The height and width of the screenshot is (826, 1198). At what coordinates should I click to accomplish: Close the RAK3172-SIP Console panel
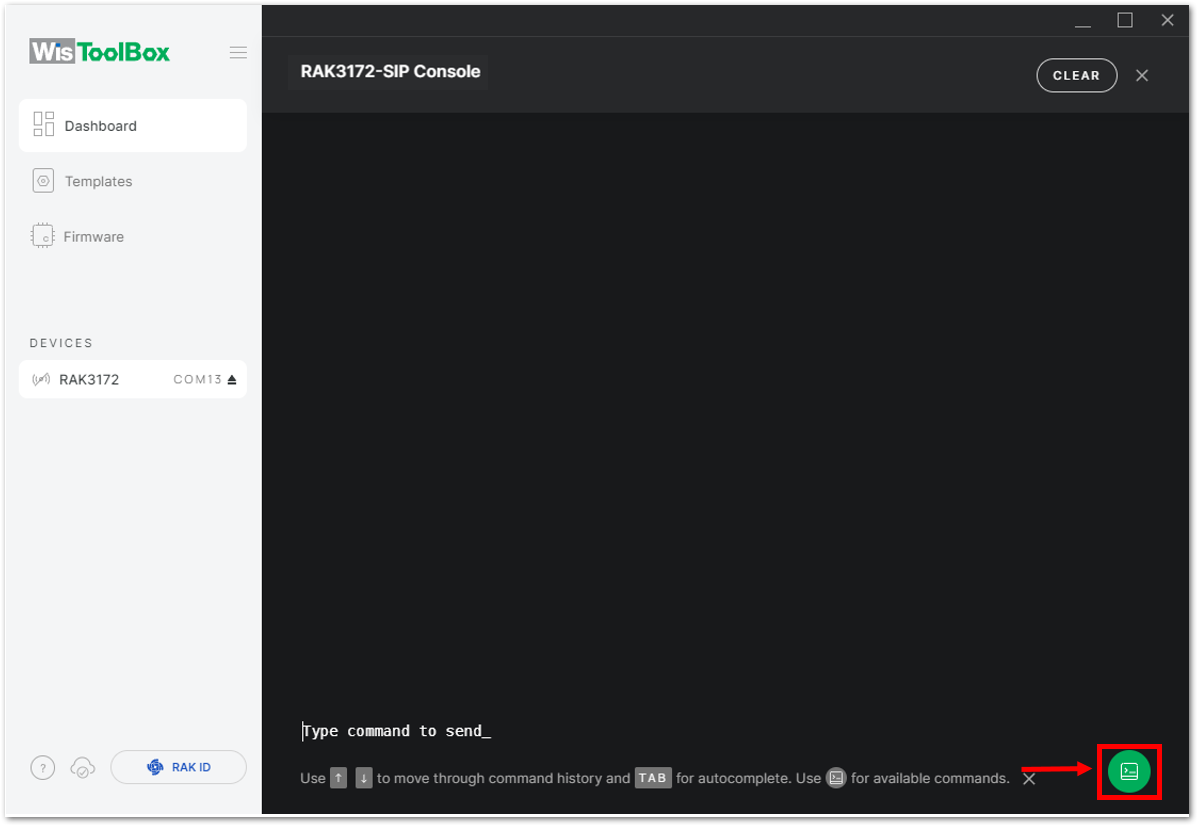pyautogui.click(x=1141, y=76)
